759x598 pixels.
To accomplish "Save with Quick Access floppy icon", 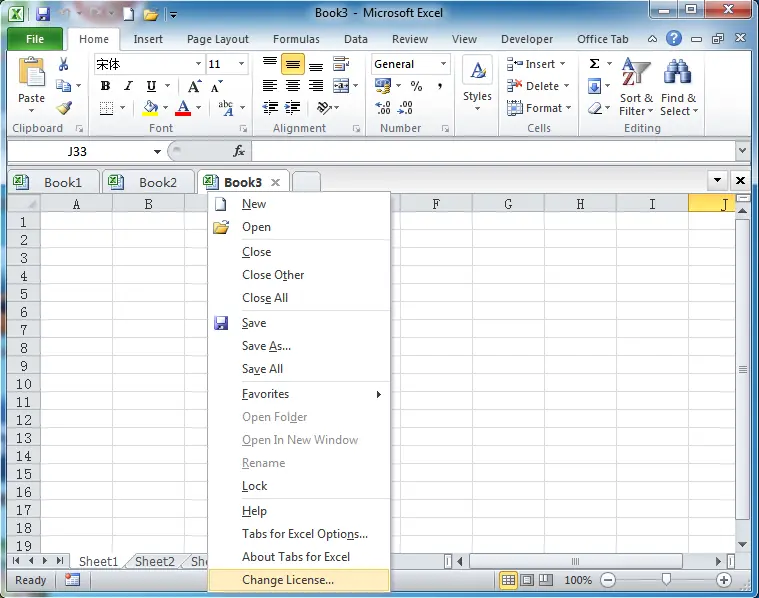I will point(43,14).
